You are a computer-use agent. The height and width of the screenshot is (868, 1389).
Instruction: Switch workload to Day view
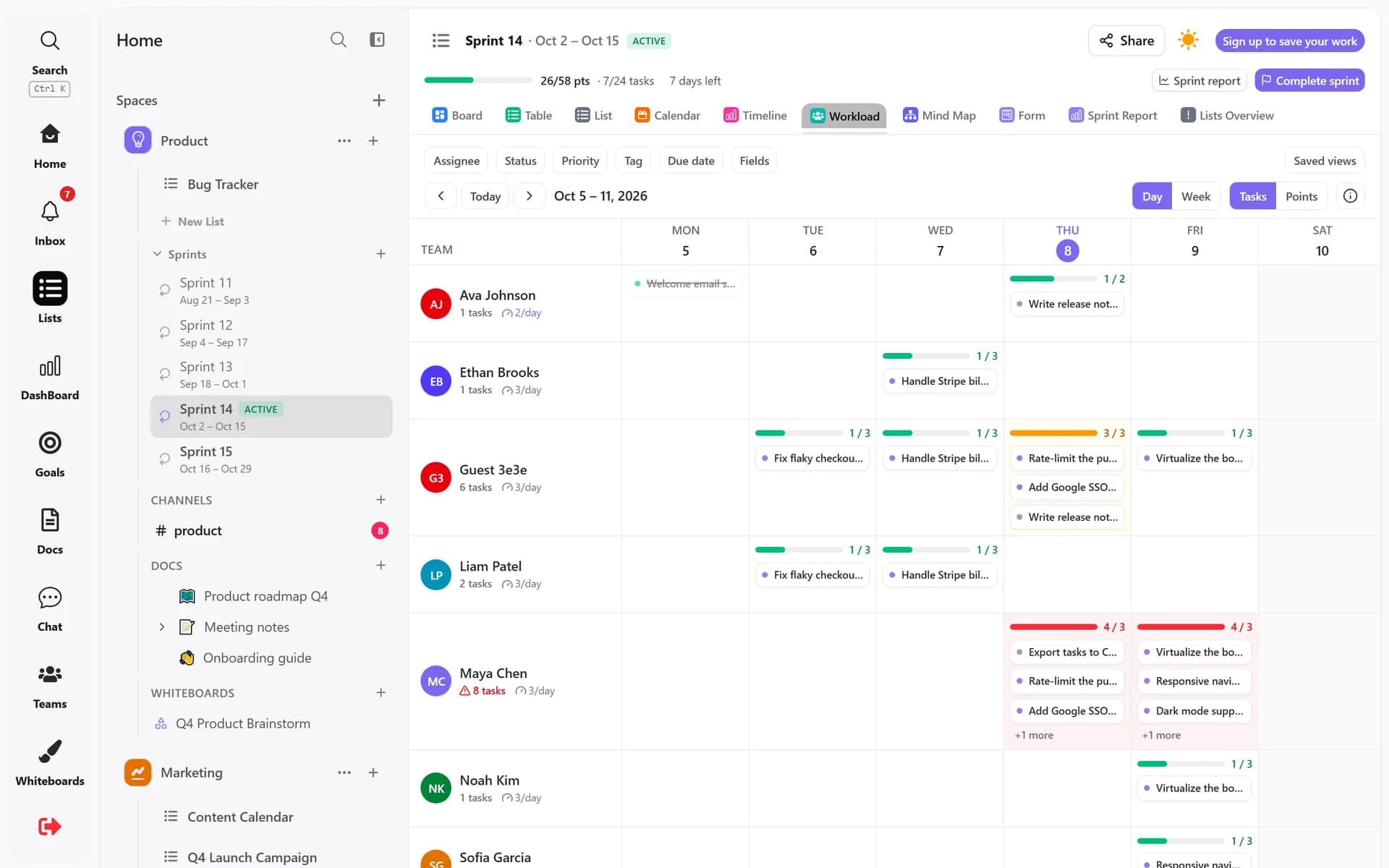pos(1152,196)
